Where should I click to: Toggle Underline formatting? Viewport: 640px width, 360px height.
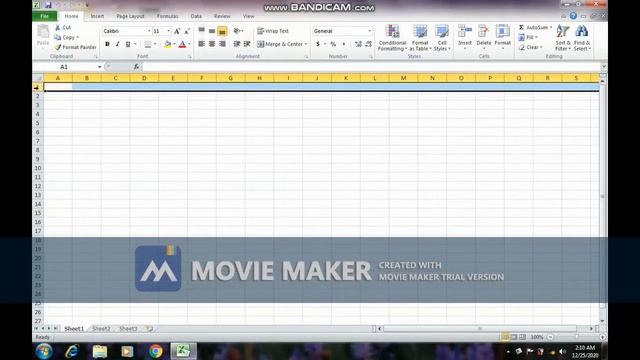pyautogui.click(x=128, y=44)
